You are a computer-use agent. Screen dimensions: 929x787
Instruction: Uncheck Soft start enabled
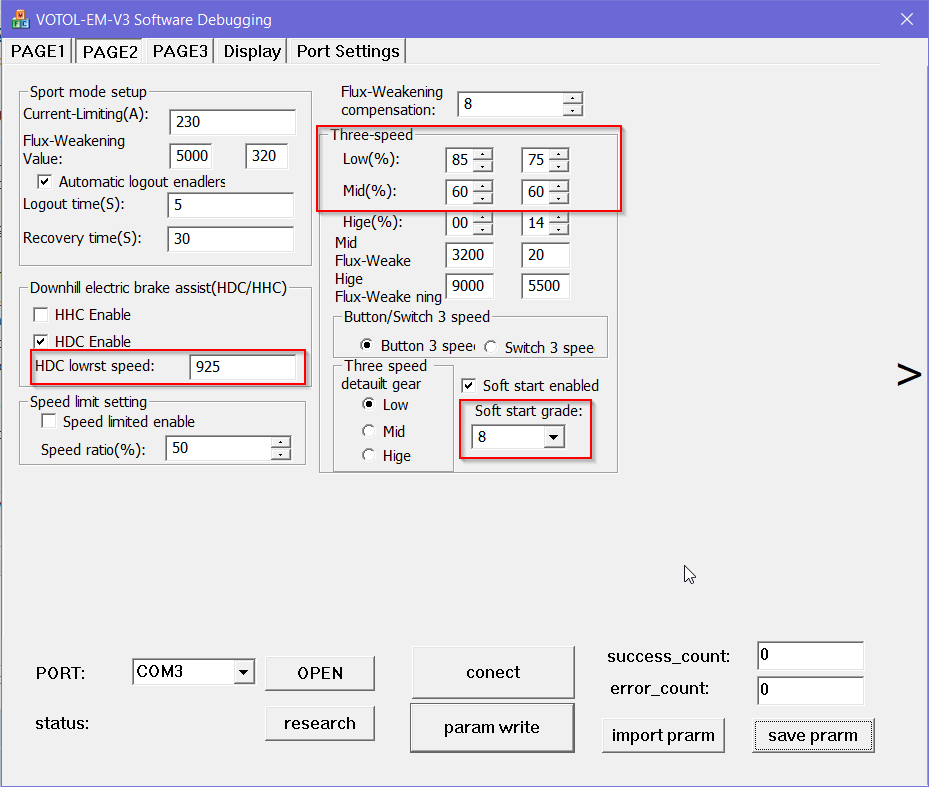(x=468, y=386)
